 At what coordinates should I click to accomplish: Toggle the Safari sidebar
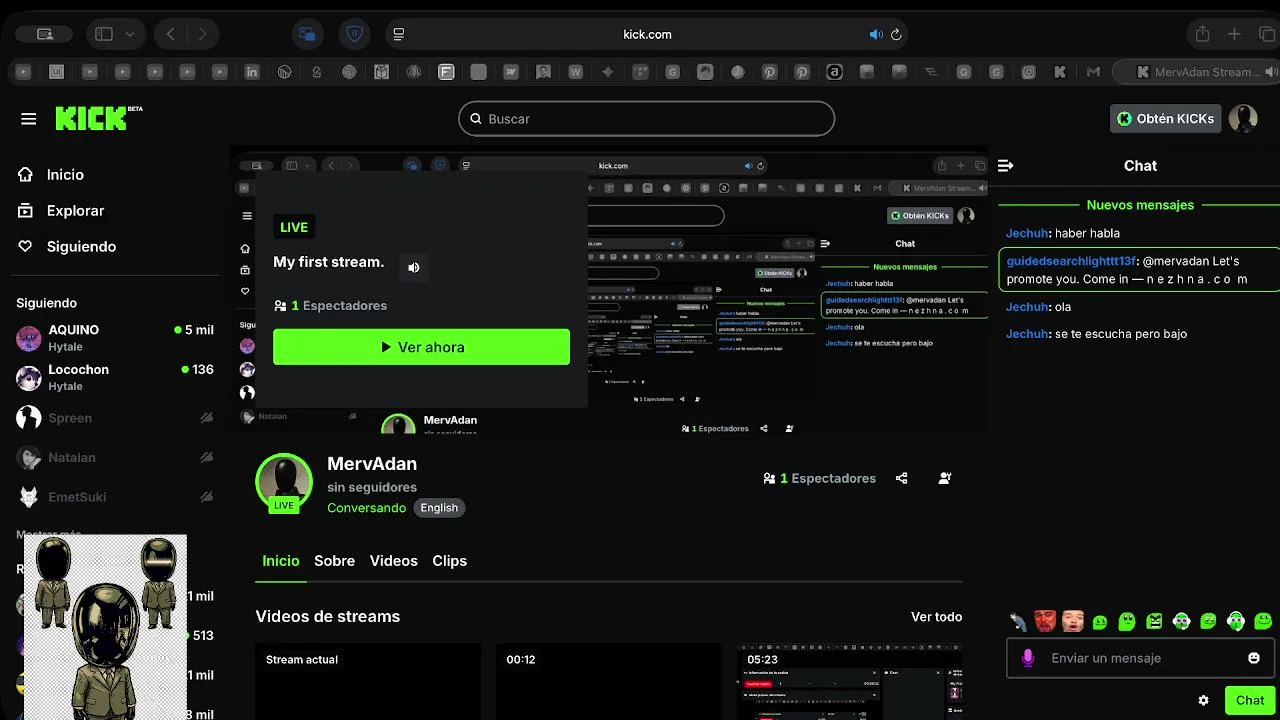point(104,34)
